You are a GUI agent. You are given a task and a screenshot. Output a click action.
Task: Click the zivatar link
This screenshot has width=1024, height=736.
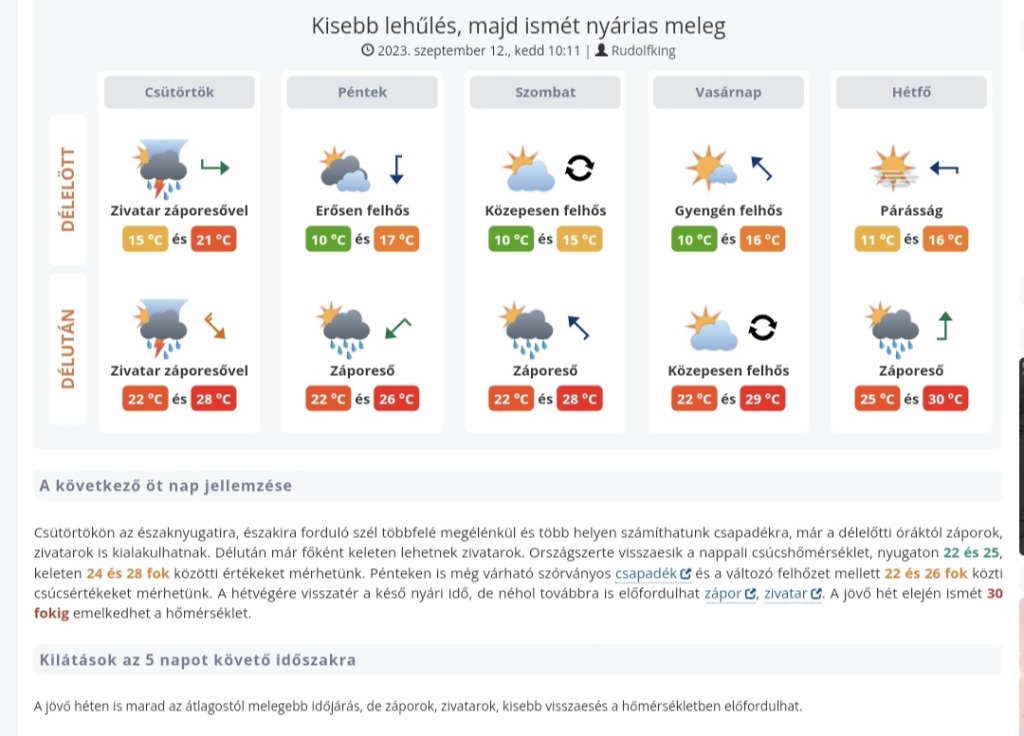tap(786, 593)
